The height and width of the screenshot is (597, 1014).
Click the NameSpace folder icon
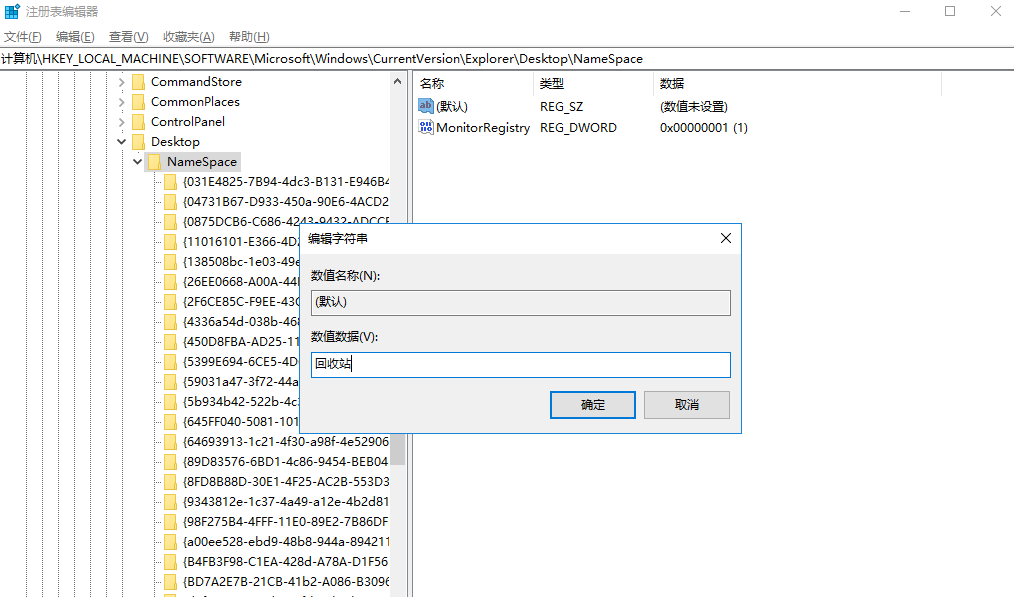154,162
